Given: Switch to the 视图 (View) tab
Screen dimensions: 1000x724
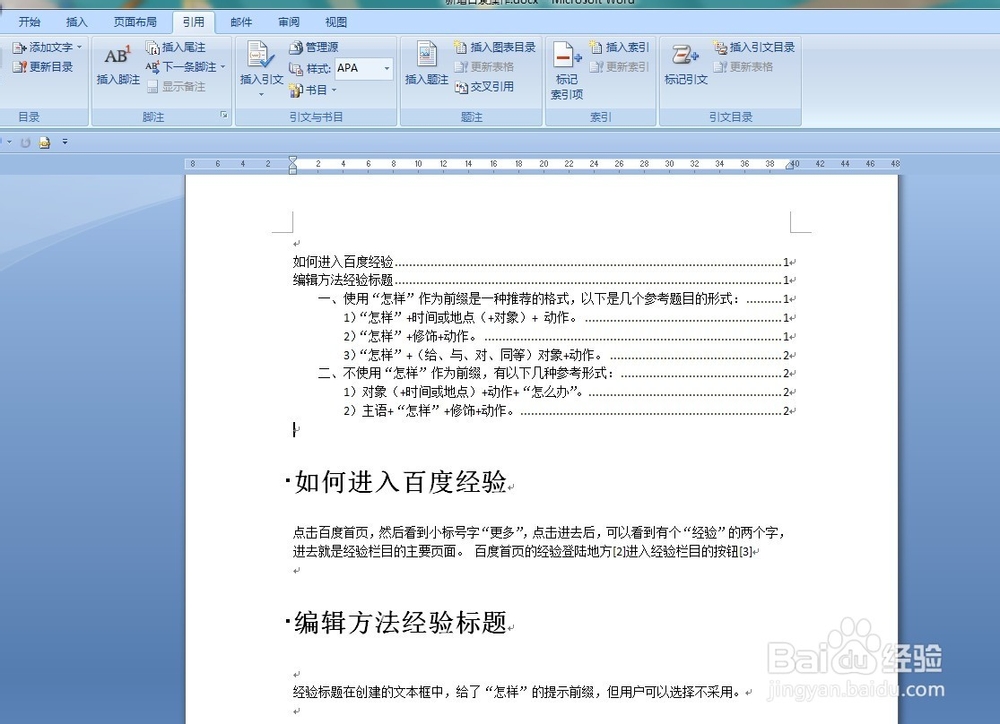Looking at the screenshot, I should click(336, 22).
